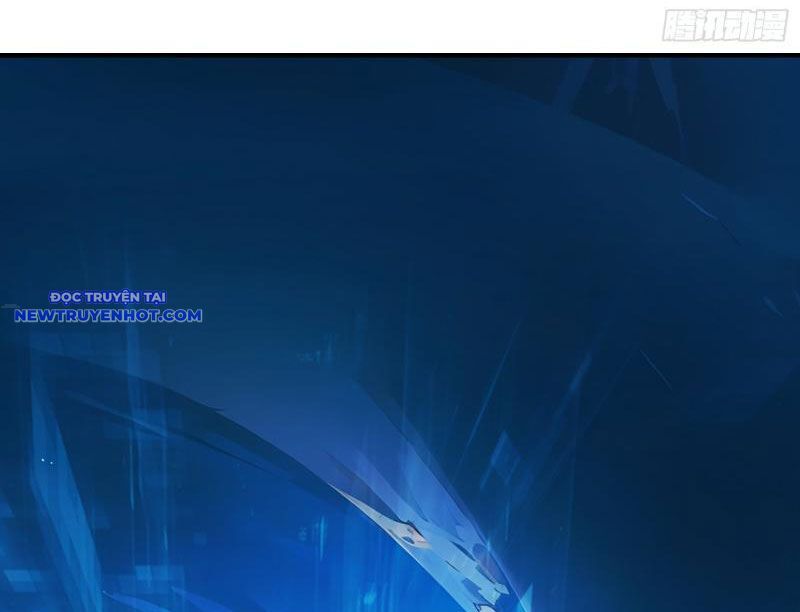800x612 pixels.
Task: Click the small gray mark beside NEWTRUYENHOT
Action: click(9, 306)
